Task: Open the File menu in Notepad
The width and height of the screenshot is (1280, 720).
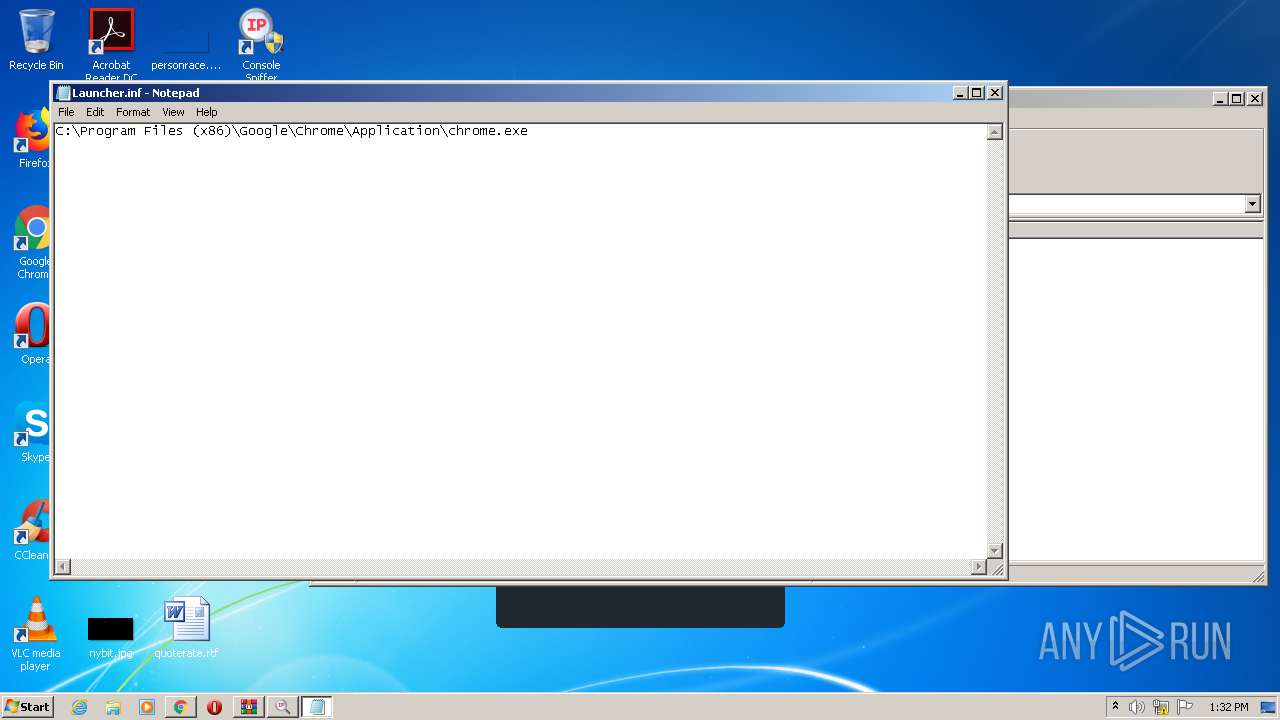Action: coord(66,112)
